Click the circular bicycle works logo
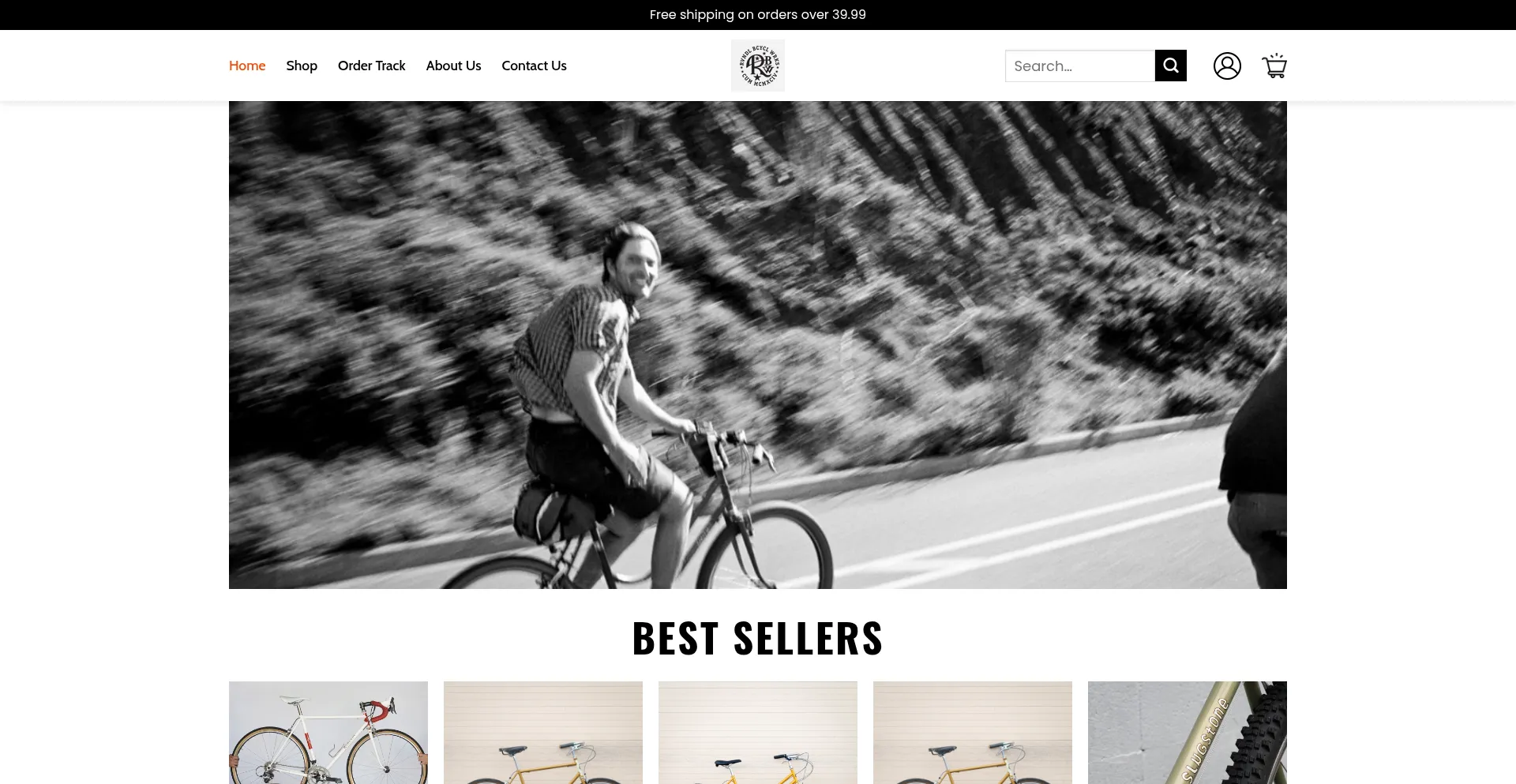 point(758,66)
